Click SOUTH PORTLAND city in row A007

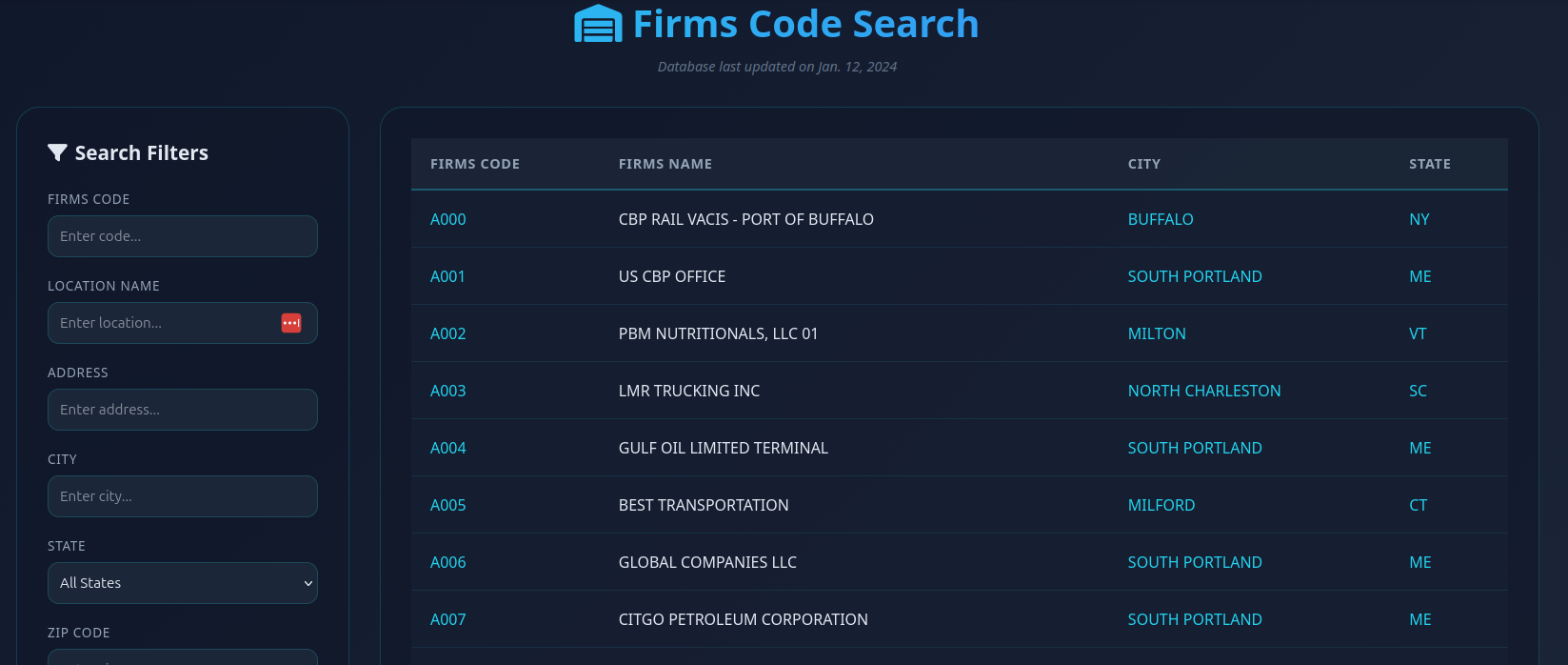[x=1195, y=619]
